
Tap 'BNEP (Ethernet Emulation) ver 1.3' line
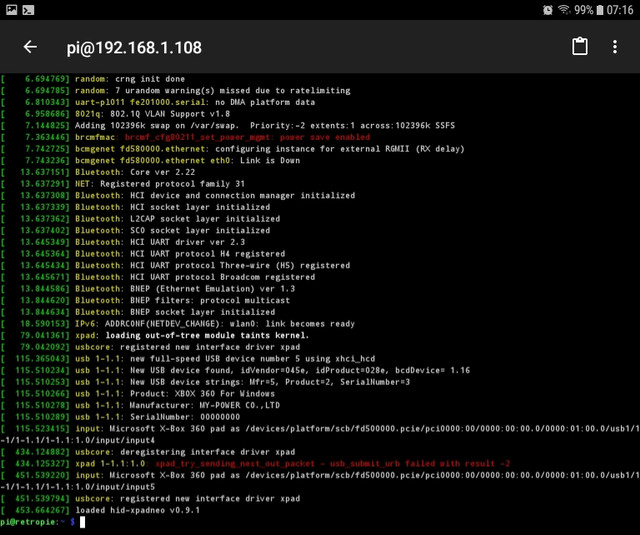(x=148, y=289)
